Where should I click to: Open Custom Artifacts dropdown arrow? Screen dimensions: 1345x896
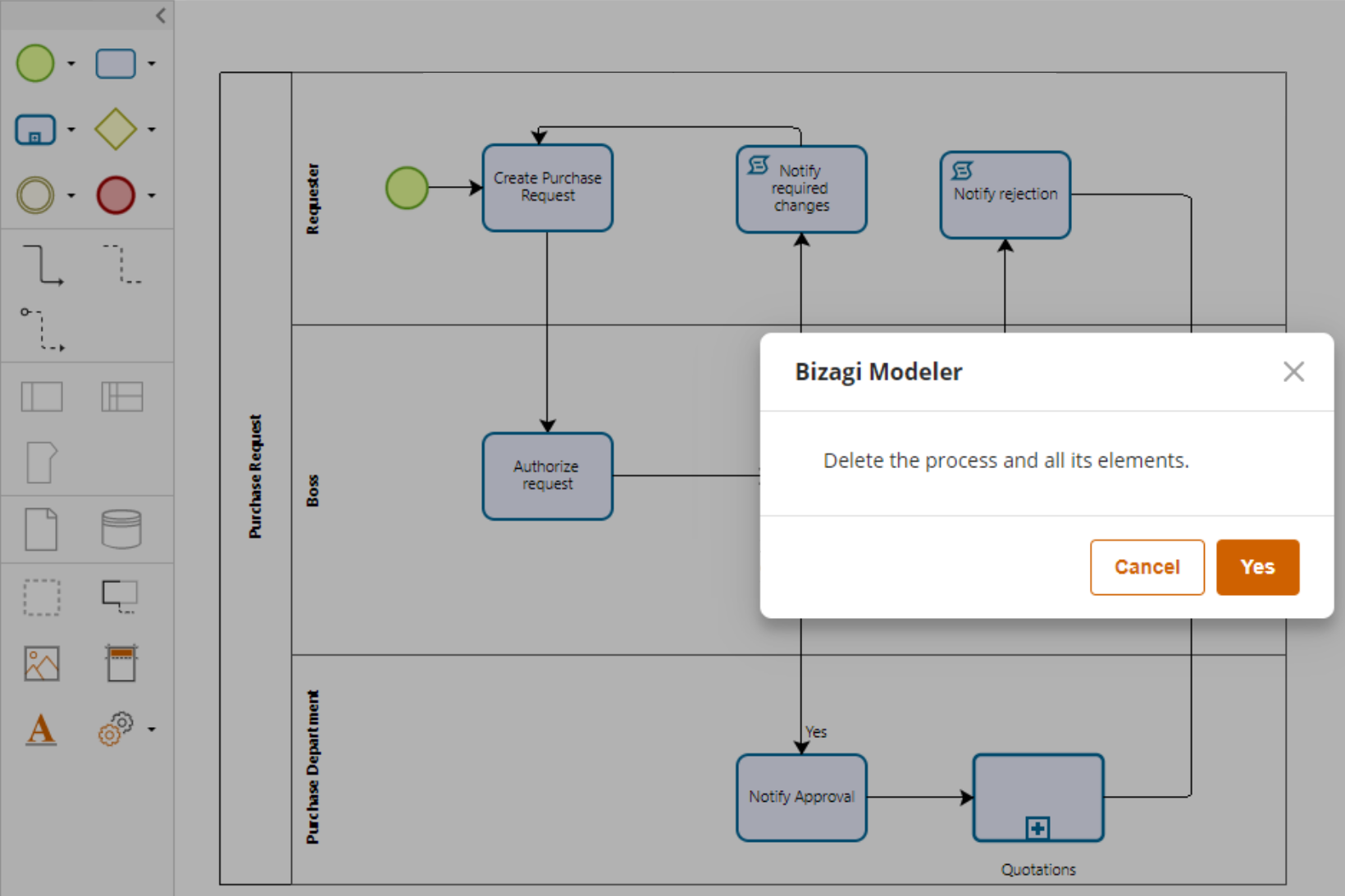tap(152, 729)
